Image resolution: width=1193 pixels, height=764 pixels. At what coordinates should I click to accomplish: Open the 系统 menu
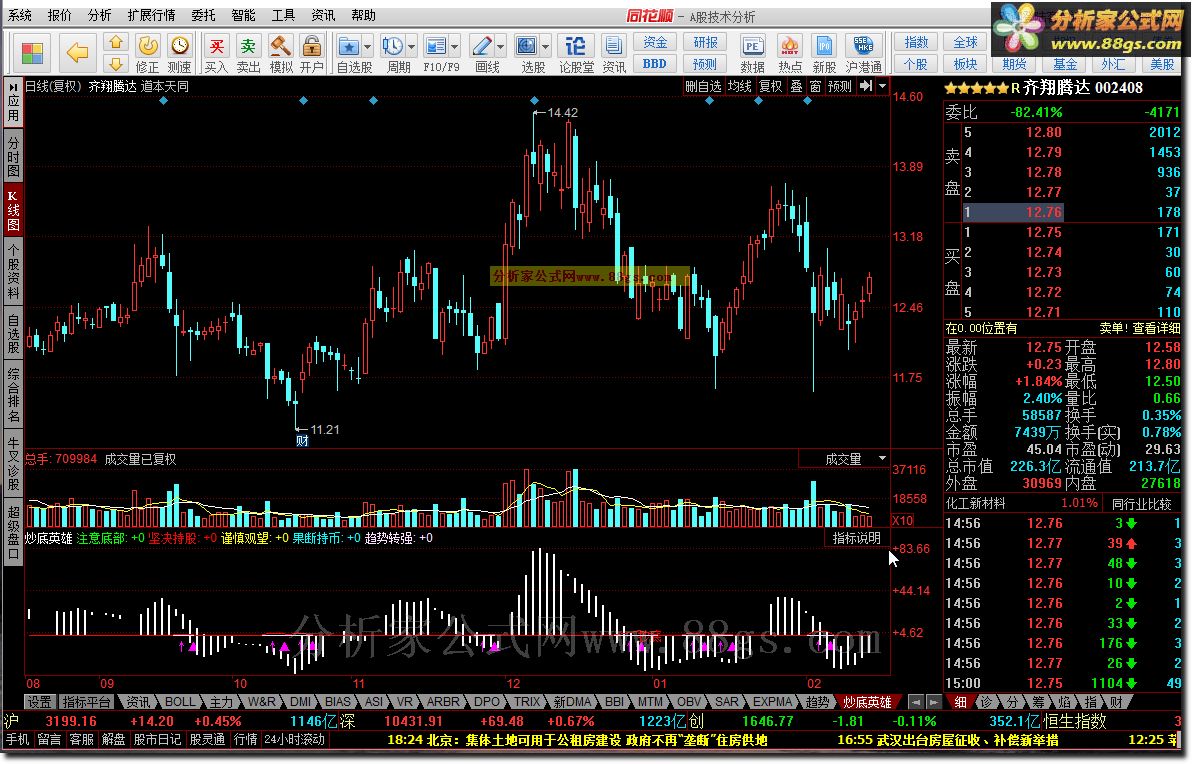(x=20, y=15)
